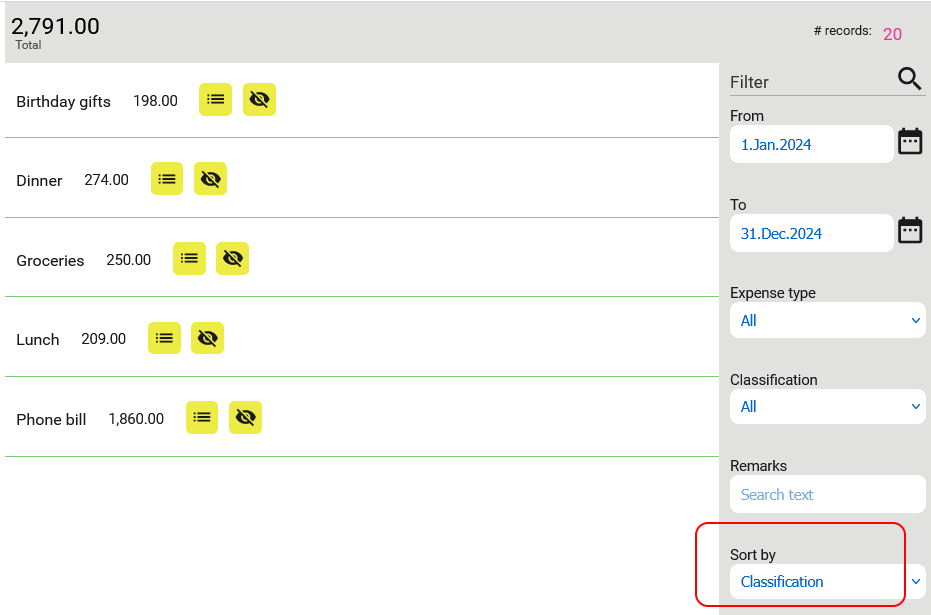Open the details list for Birthday gifts

[215, 99]
